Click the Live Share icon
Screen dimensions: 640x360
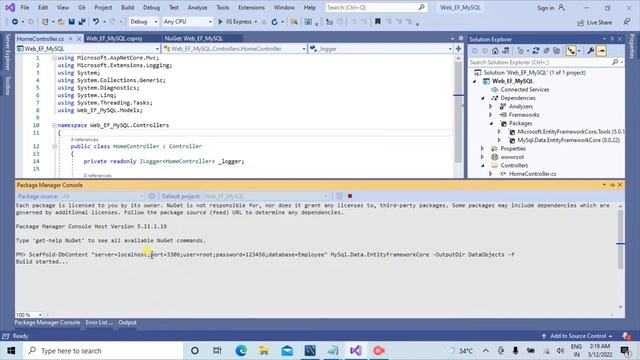point(581,22)
